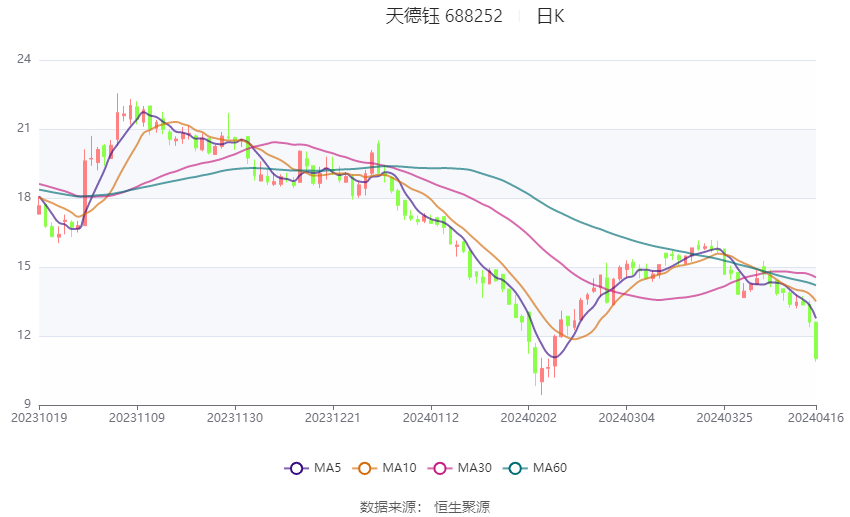Click the 20240202 date axis label
The image size is (850, 517).
[x=529, y=418]
